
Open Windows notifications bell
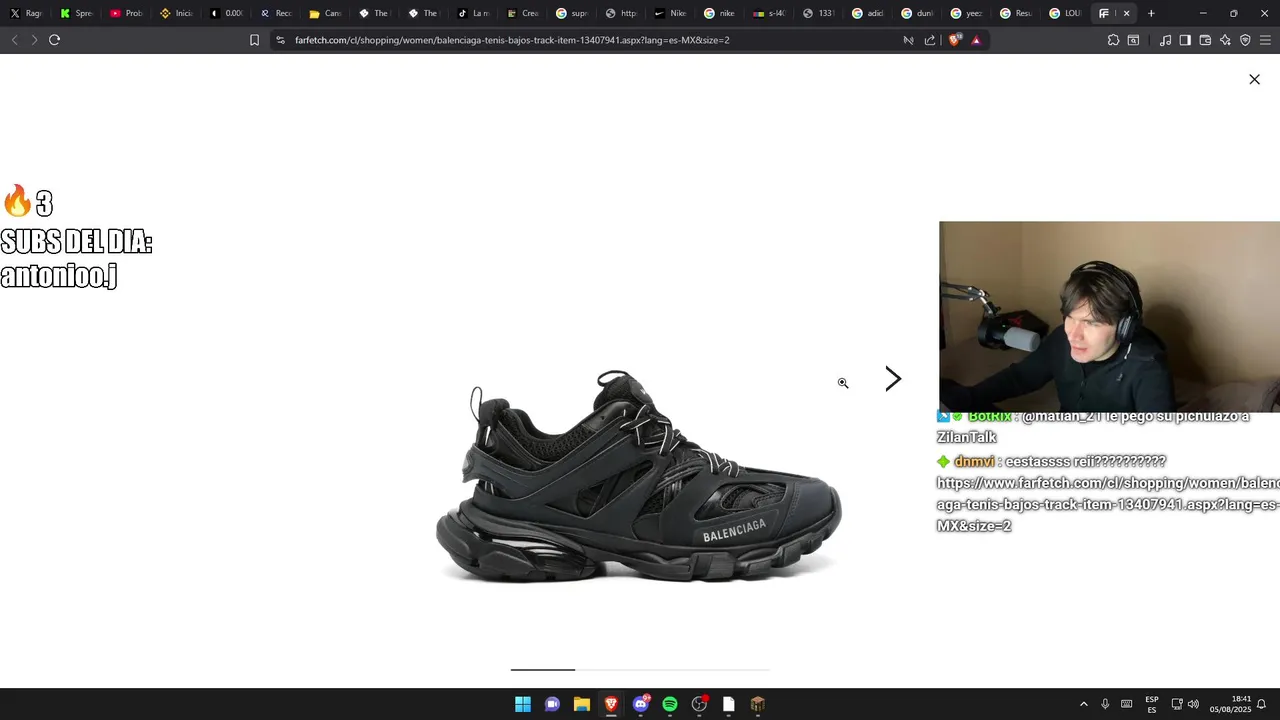[1262, 704]
